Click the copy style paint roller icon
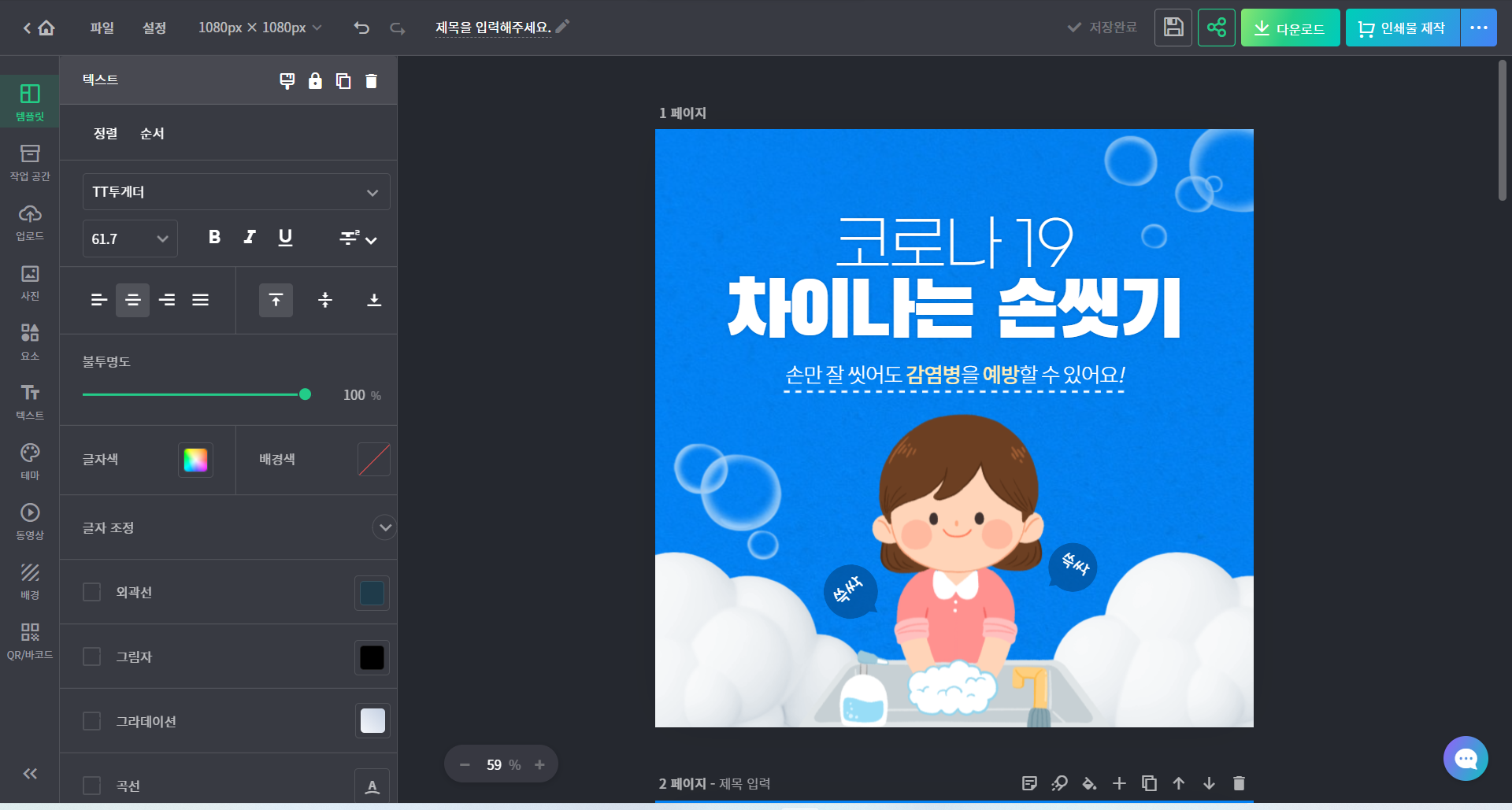Screen dimensions: 1512x810 (287, 80)
